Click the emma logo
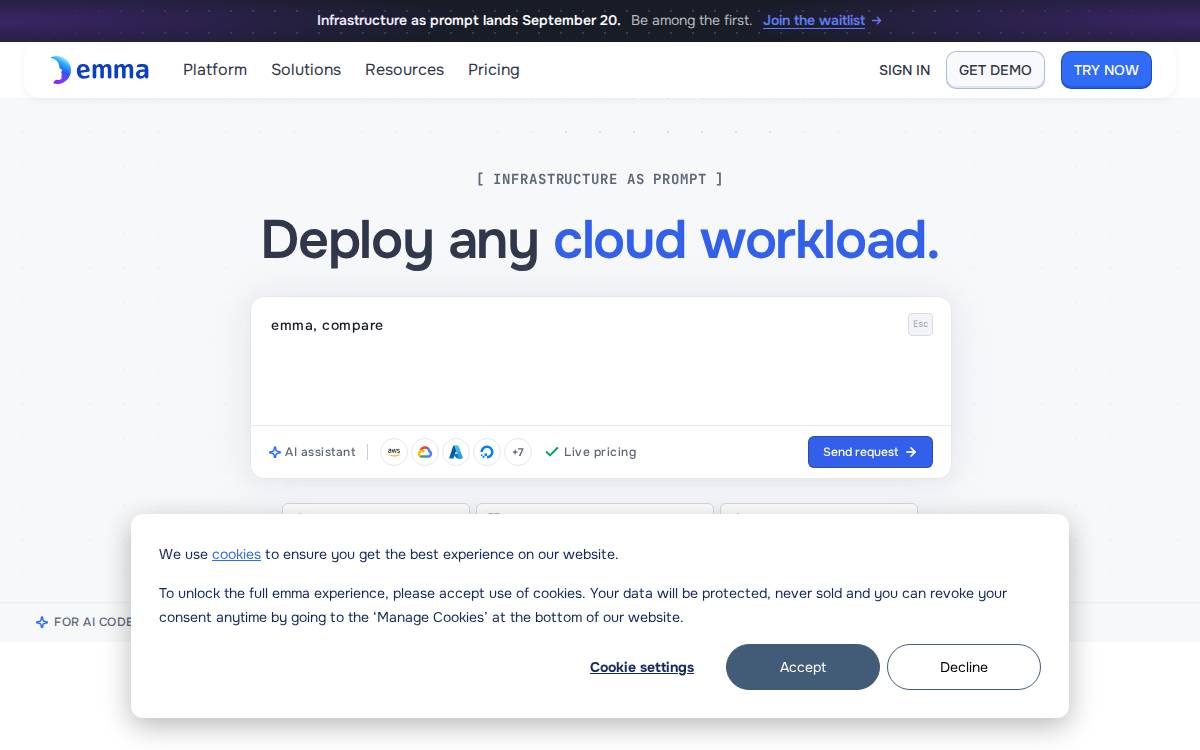This screenshot has height=750, width=1200. coord(100,70)
